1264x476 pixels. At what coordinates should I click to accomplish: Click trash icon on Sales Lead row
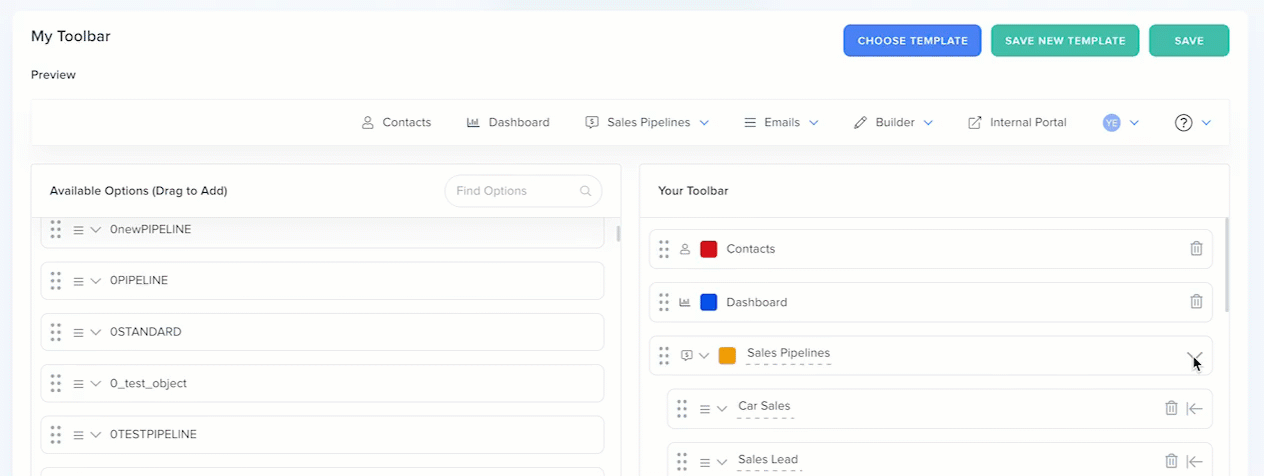click(1171, 461)
